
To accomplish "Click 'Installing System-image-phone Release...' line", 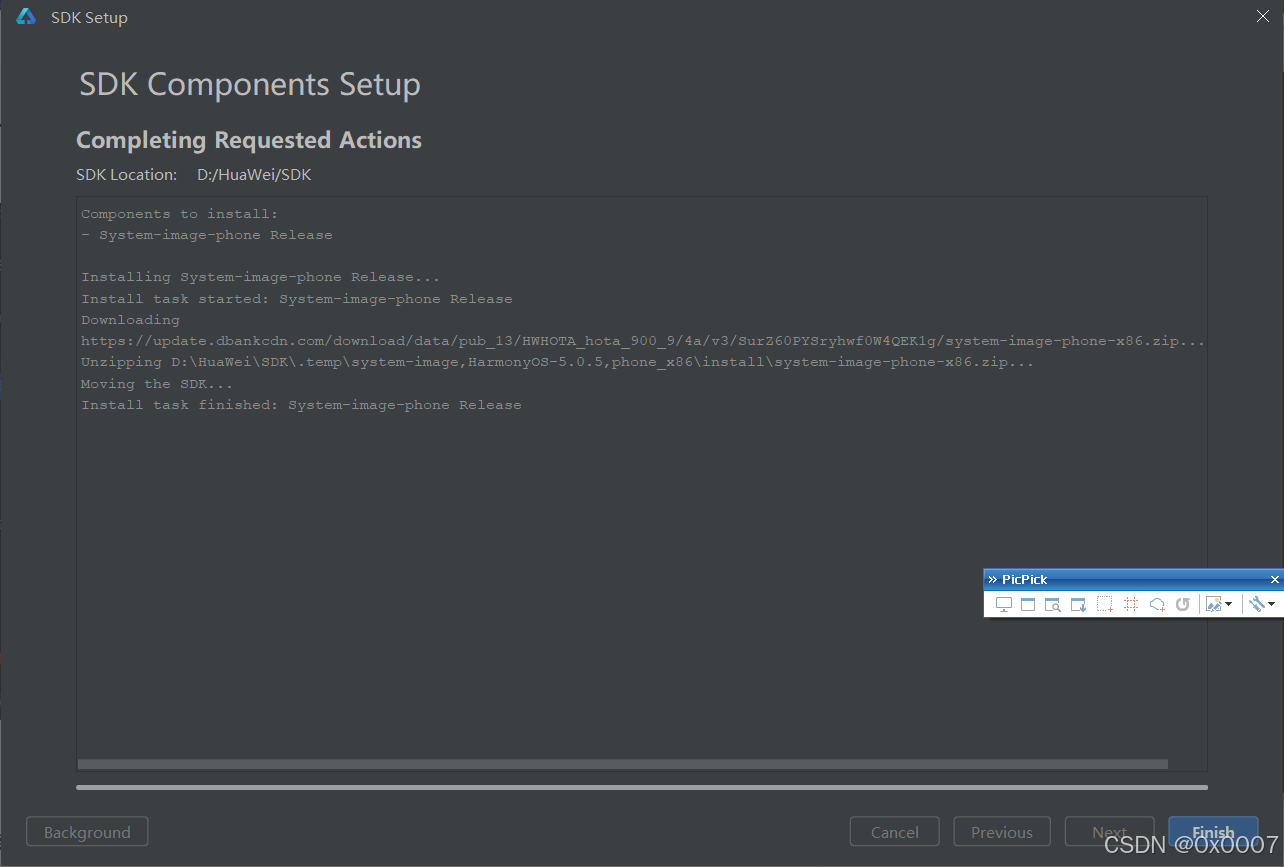I will point(260,277).
